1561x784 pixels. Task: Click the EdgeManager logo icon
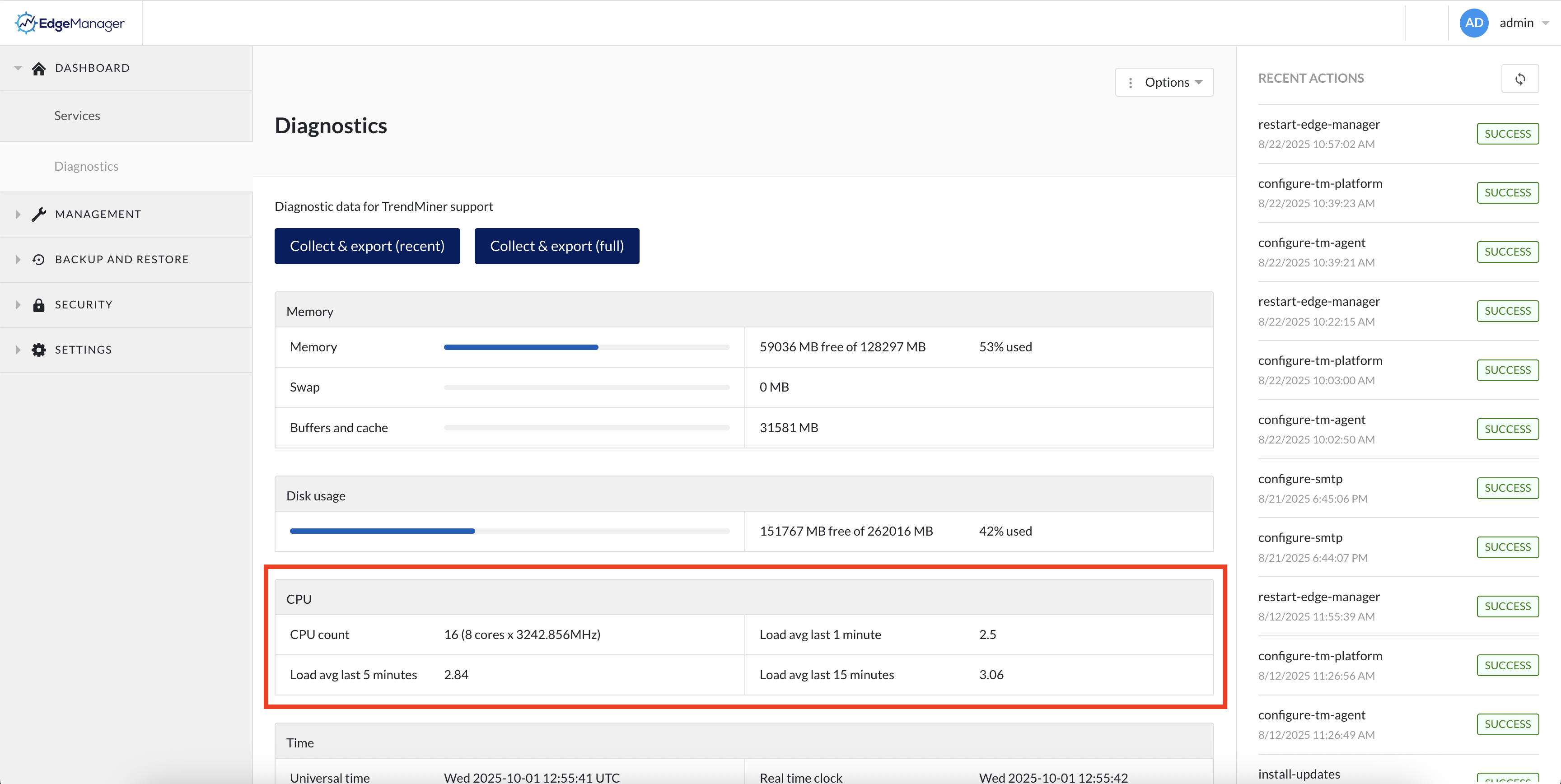[x=26, y=23]
